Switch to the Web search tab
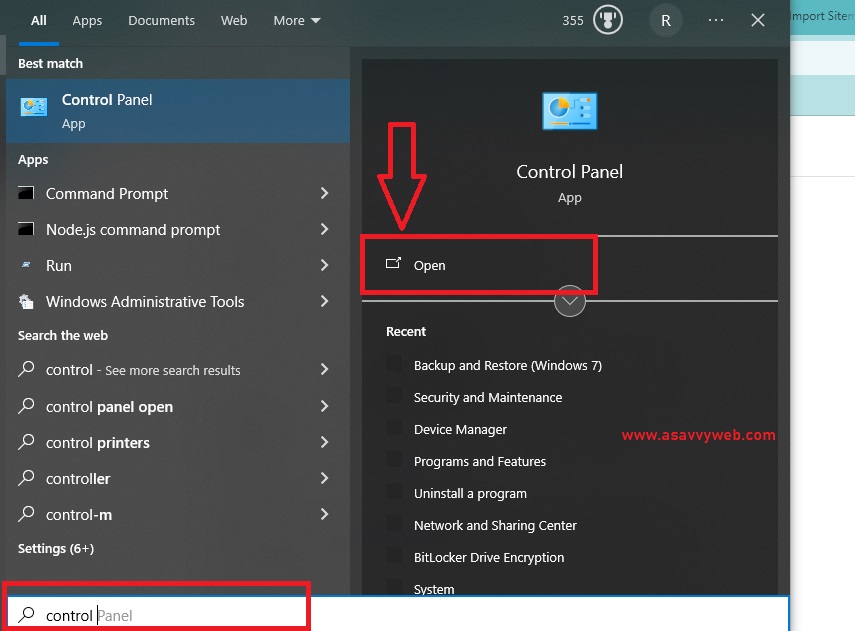This screenshot has height=631, width=855. 234,21
